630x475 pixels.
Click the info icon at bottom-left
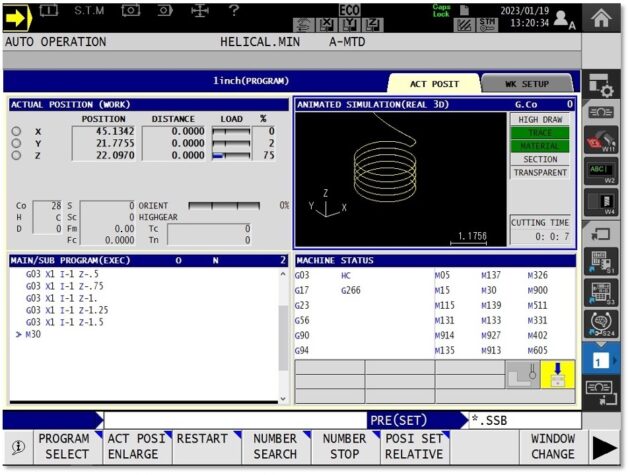18,447
